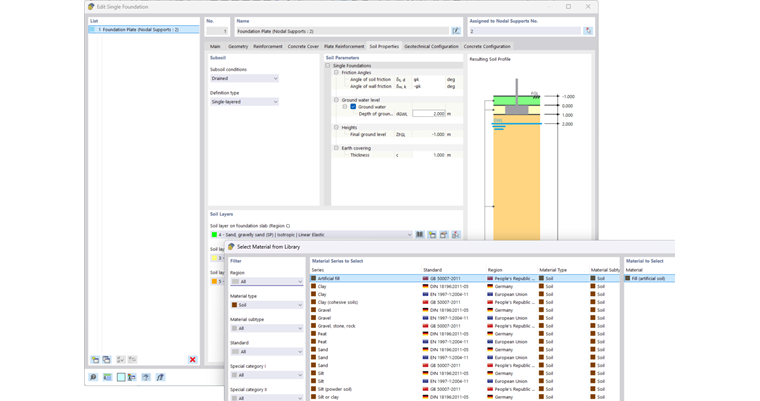760x401 pixels.
Task: Open the Definition type Single-layered dropdown
Action: 244,102
